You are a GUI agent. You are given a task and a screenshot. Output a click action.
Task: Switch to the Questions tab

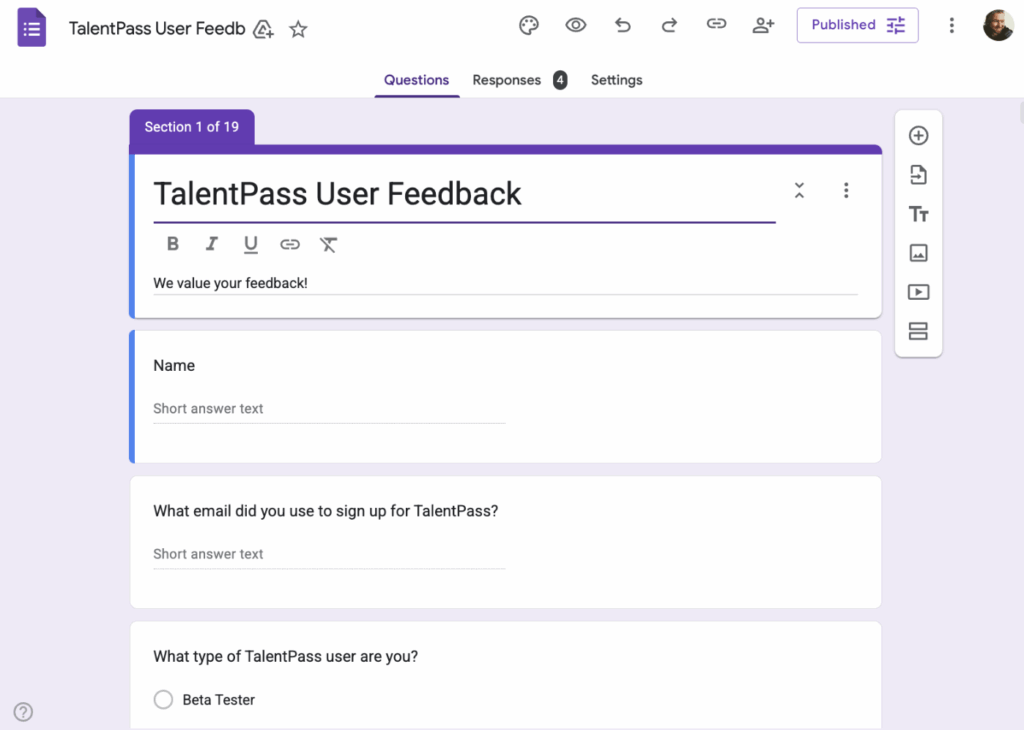pyautogui.click(x=417, y=80)
